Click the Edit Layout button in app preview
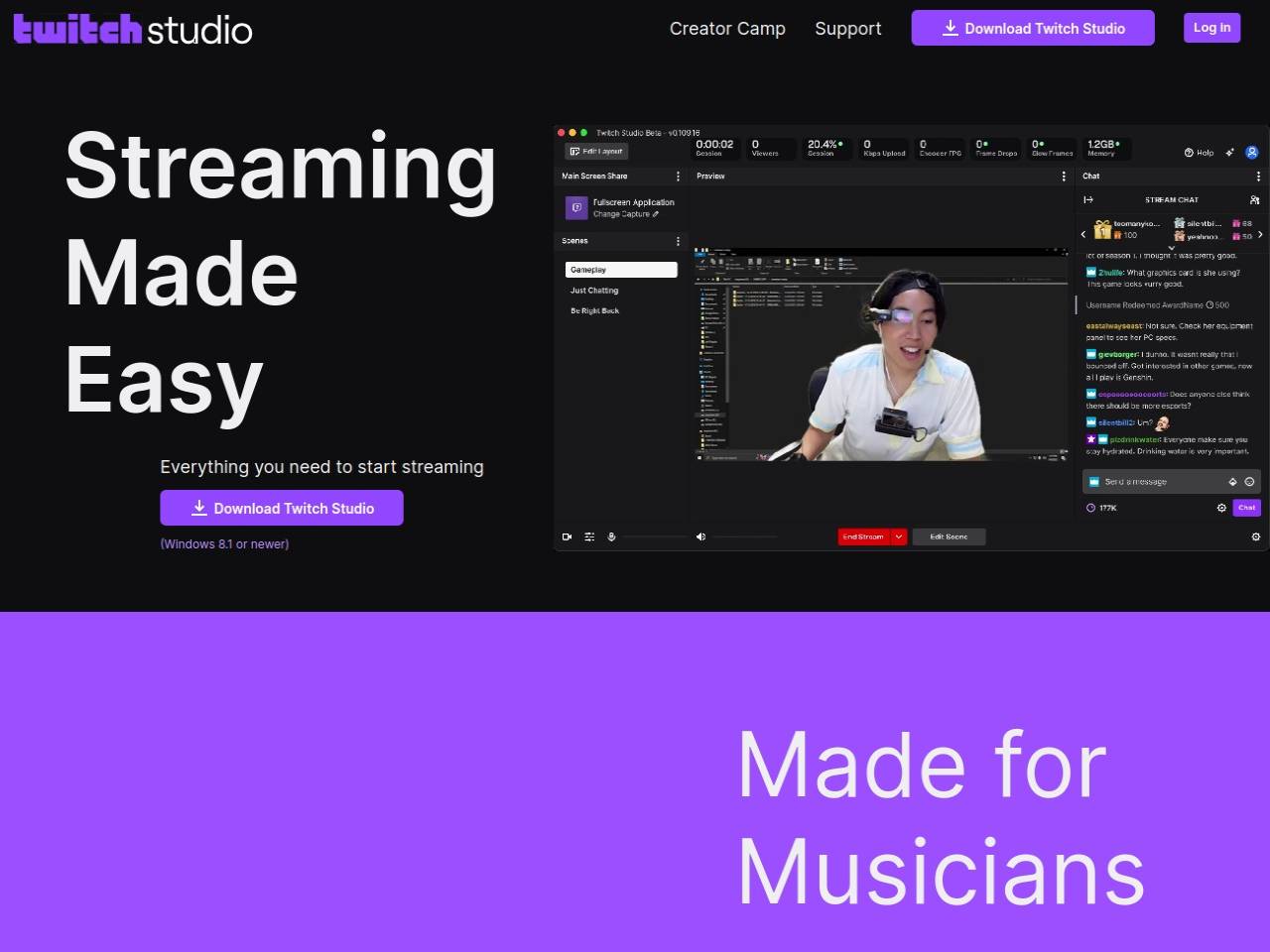This screenshot has width=1270, height=952. click(x=596, y=151)
